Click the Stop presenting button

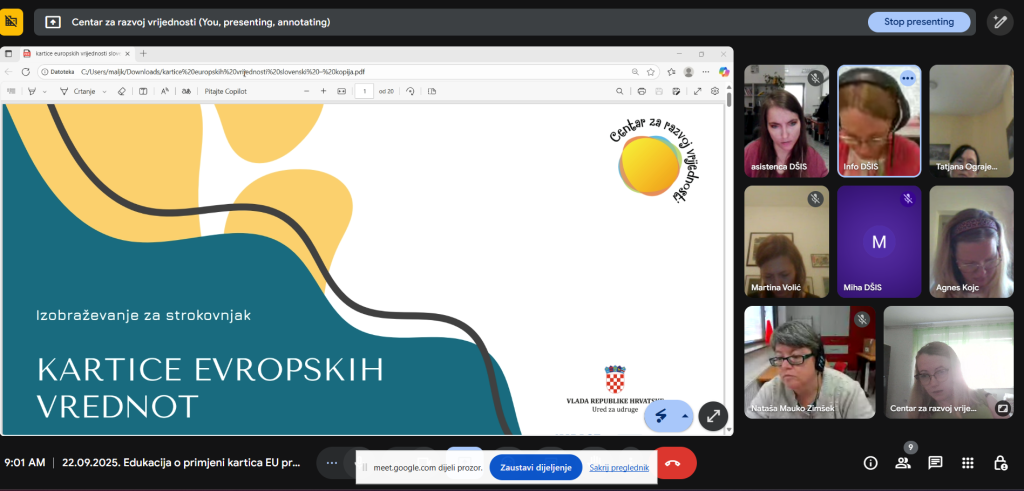point(919,22)
